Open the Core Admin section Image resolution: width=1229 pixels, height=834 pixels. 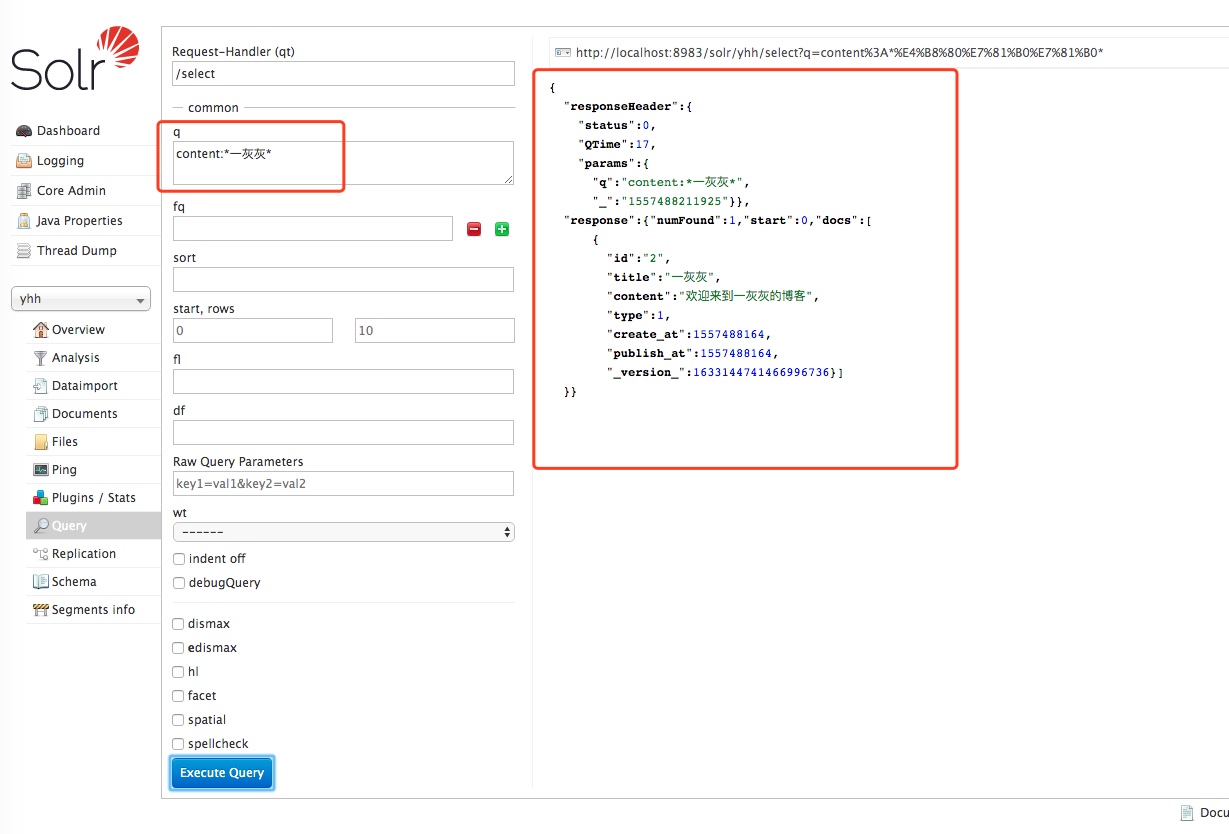click(70, 191)
